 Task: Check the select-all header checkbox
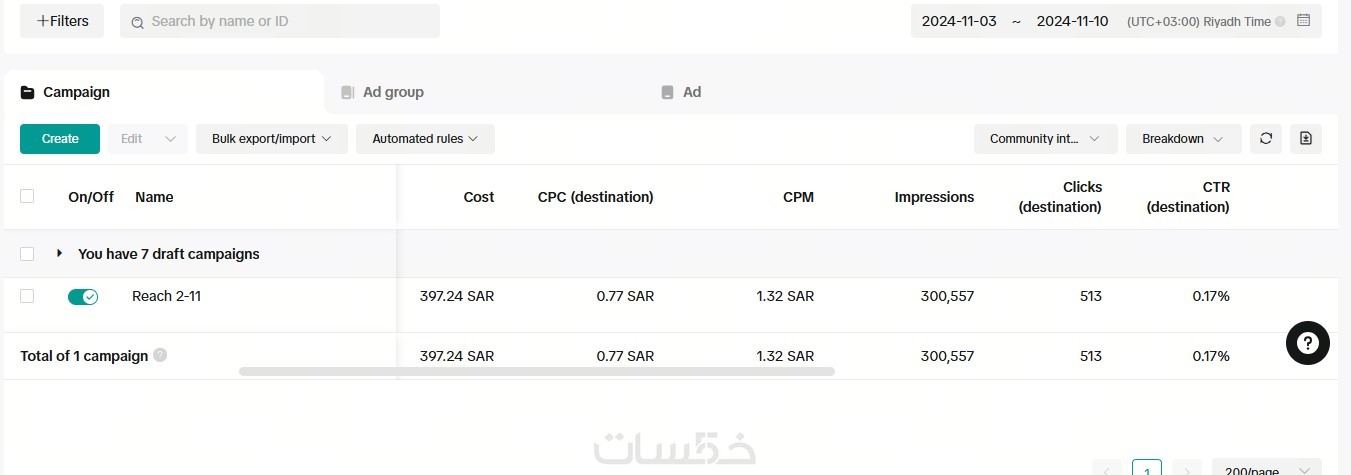click(27, 197)
